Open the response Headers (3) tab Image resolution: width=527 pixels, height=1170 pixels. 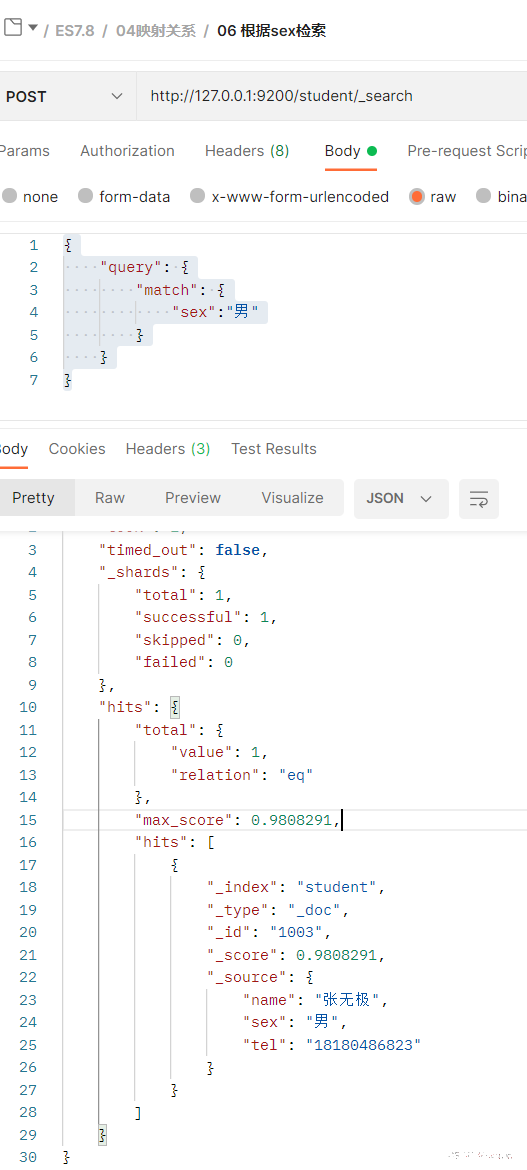[x=168, y=449]
